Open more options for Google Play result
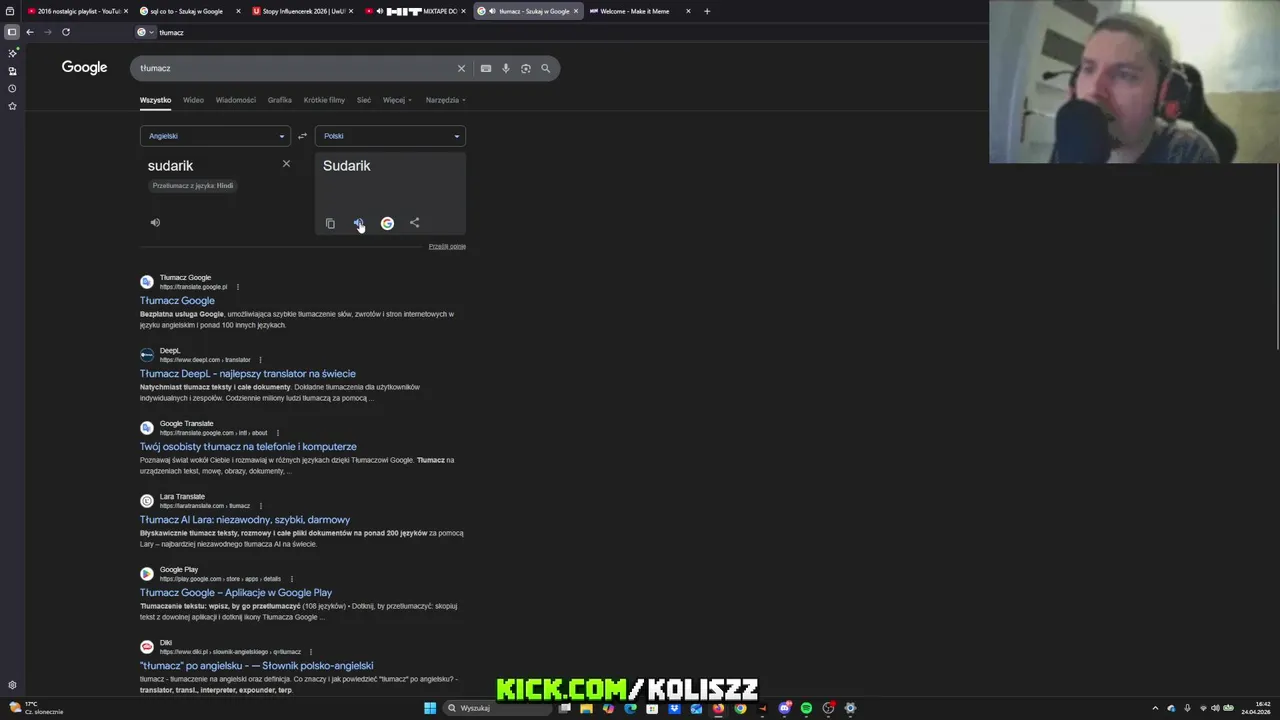Image resolution: width=1280 pixels, height=720 pixels. 291,579
